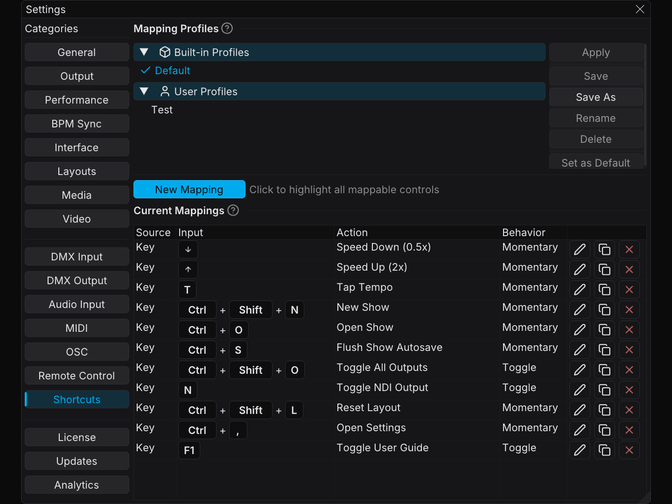Edit the Reset Layout mapping
This screenshot has height=504, width=672.
coord(579,410)
